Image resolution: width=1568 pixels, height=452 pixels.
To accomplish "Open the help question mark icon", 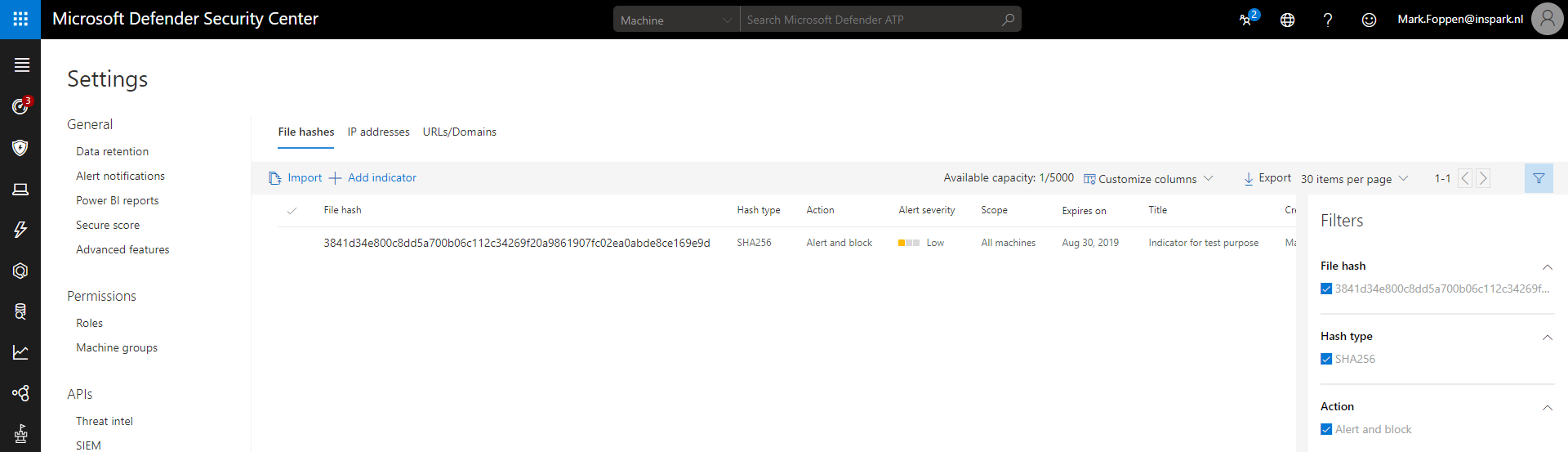I will [x=1328, y=20].
